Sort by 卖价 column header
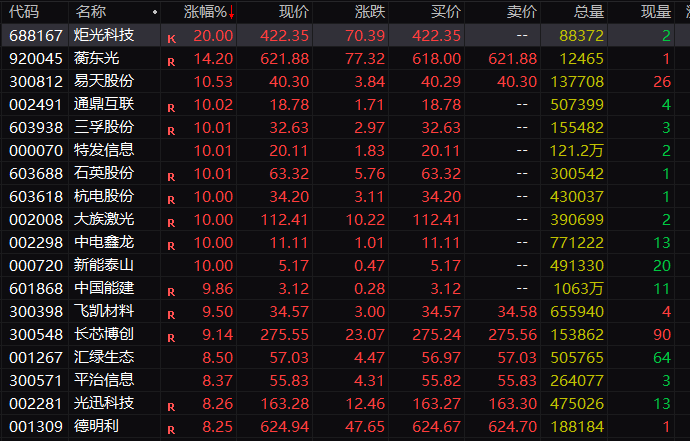Image resolution: width=690 pixels, height=441 pixels. pos(522,12)
